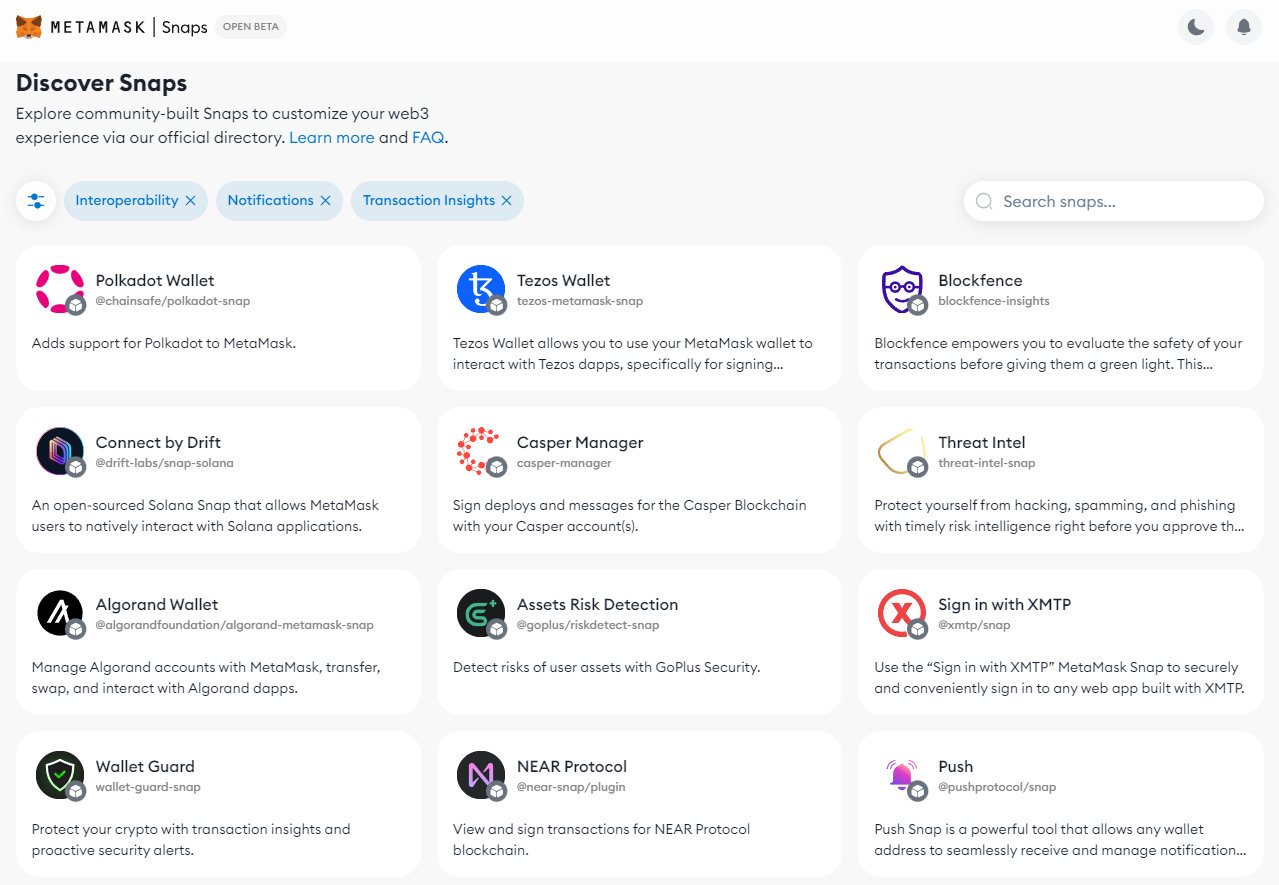The image size is (1279, 885).
Task: Click the Wallet Guard shield logo
Action: [60, 775]
